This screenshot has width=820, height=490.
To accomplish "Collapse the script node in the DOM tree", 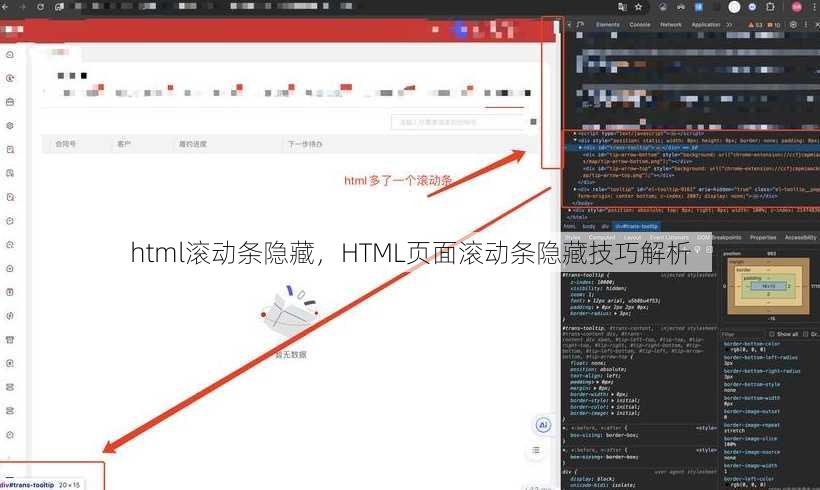I will [575, 134].
